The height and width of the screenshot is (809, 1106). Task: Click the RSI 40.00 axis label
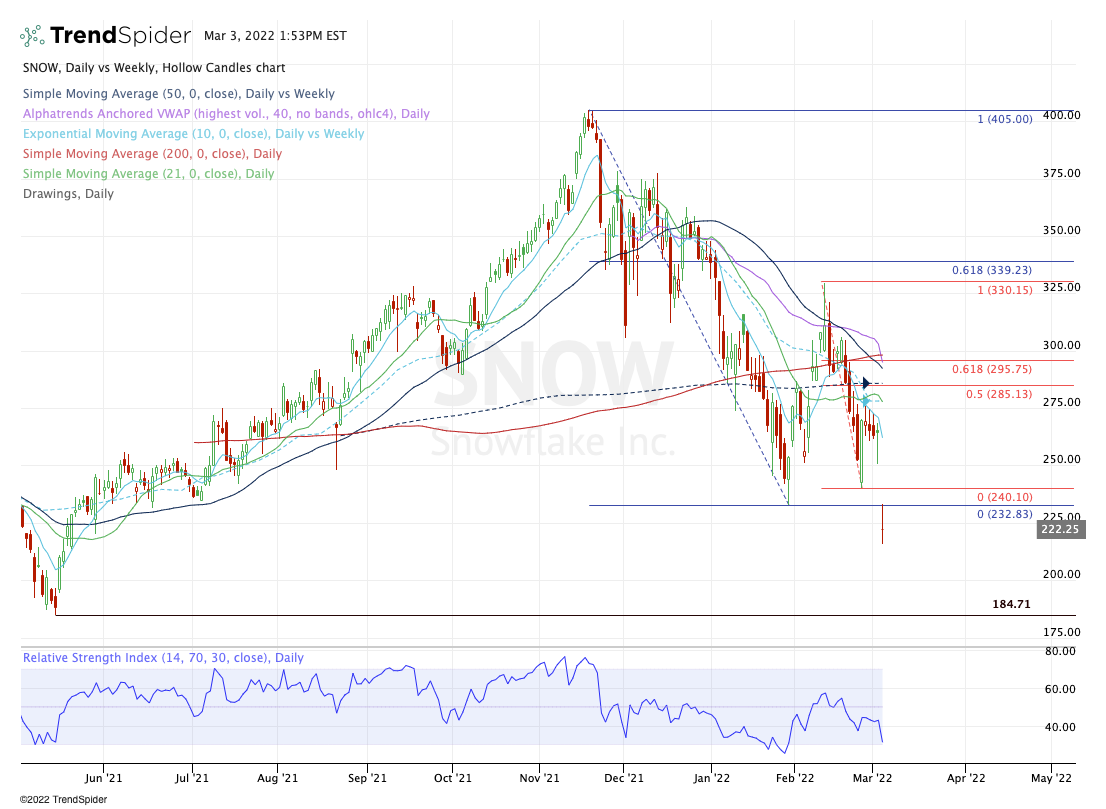1059,727
